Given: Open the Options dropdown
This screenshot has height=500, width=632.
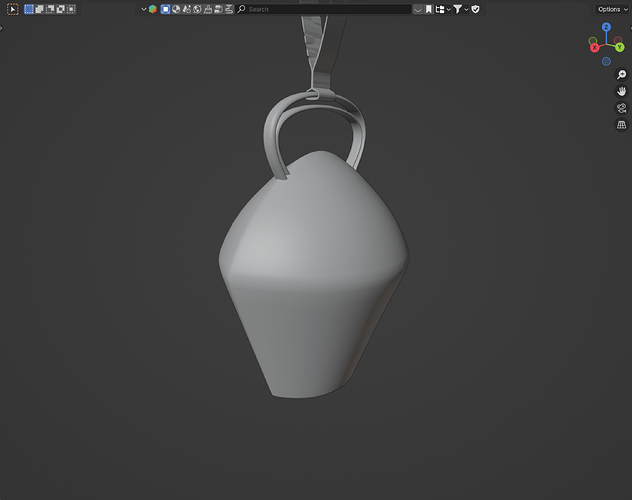Looking at the screenshot, I should tap(612, 9).
